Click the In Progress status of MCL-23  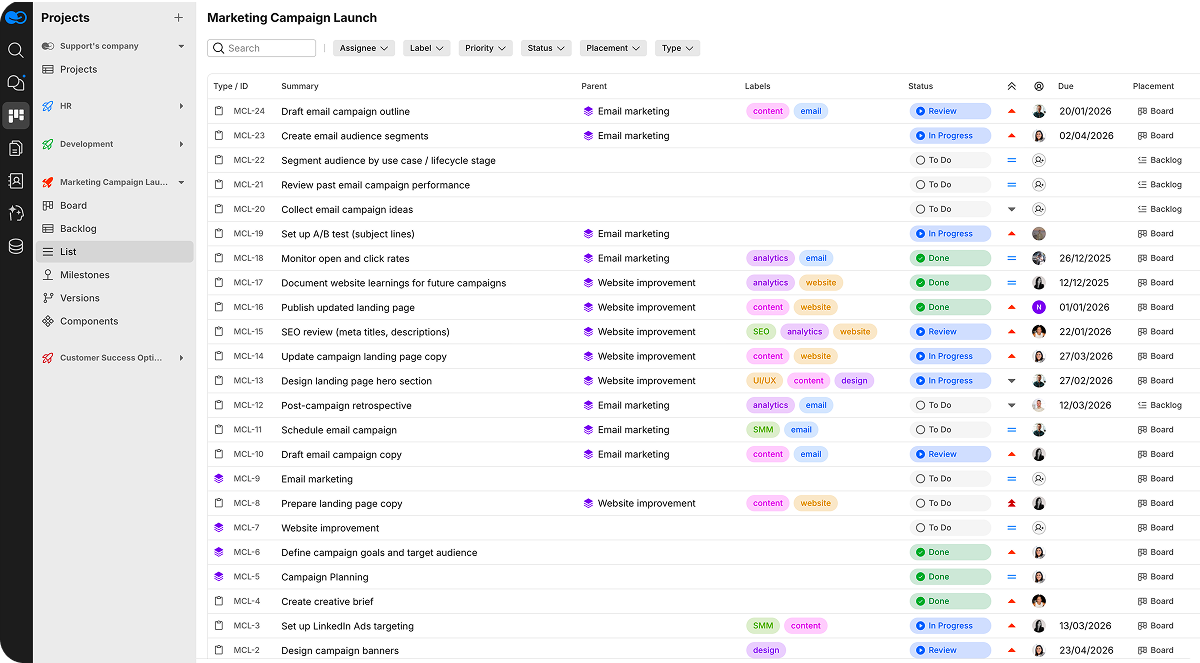click(x=950, y=136)
